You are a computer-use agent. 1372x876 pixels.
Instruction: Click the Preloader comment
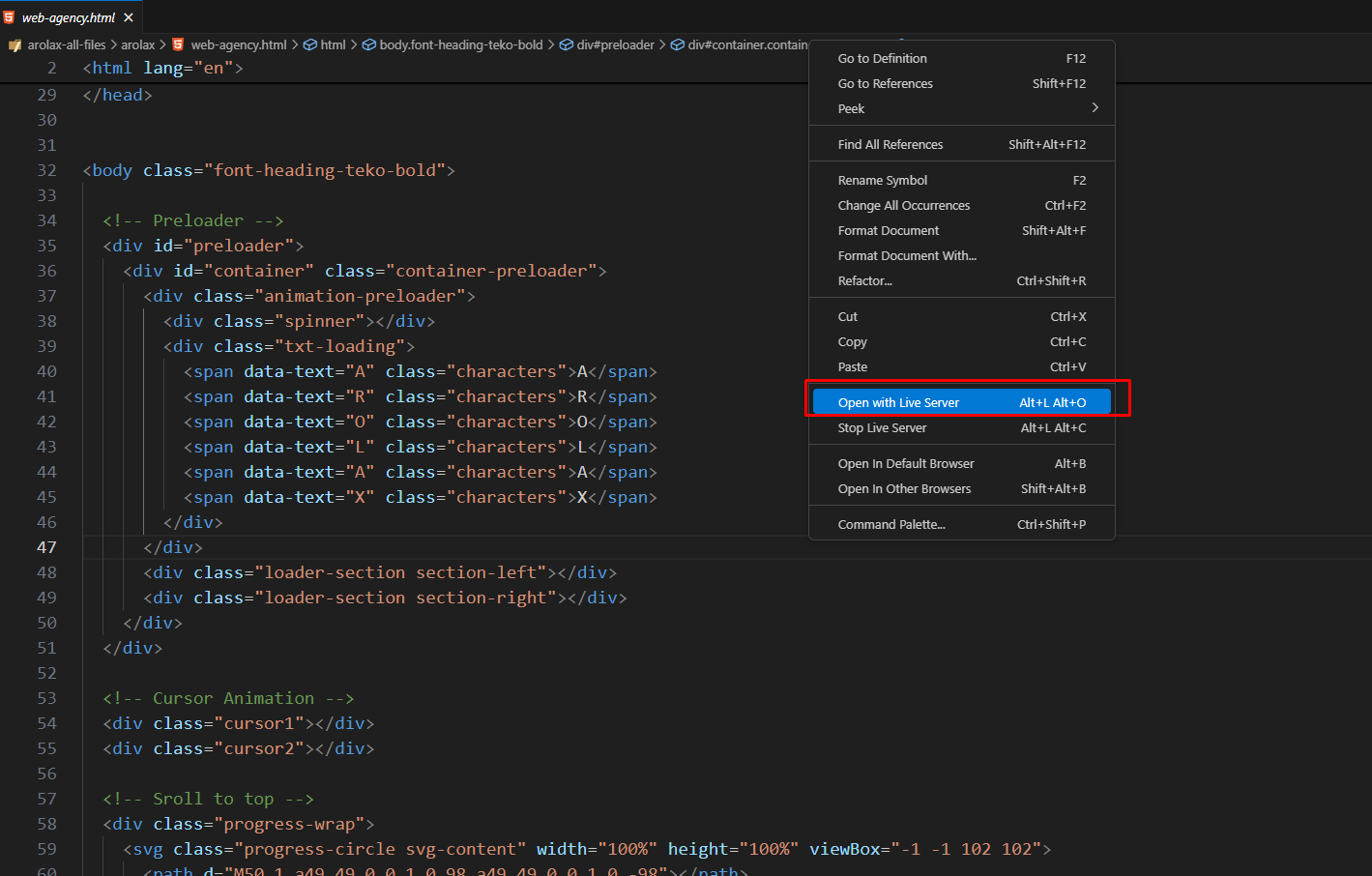click(193, 220)
